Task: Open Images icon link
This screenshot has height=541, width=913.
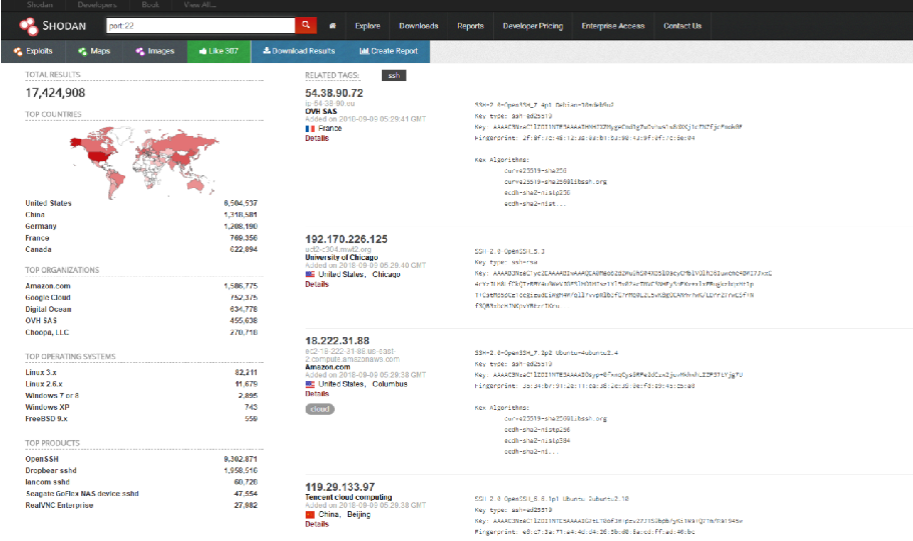Action: coord(155,51)
